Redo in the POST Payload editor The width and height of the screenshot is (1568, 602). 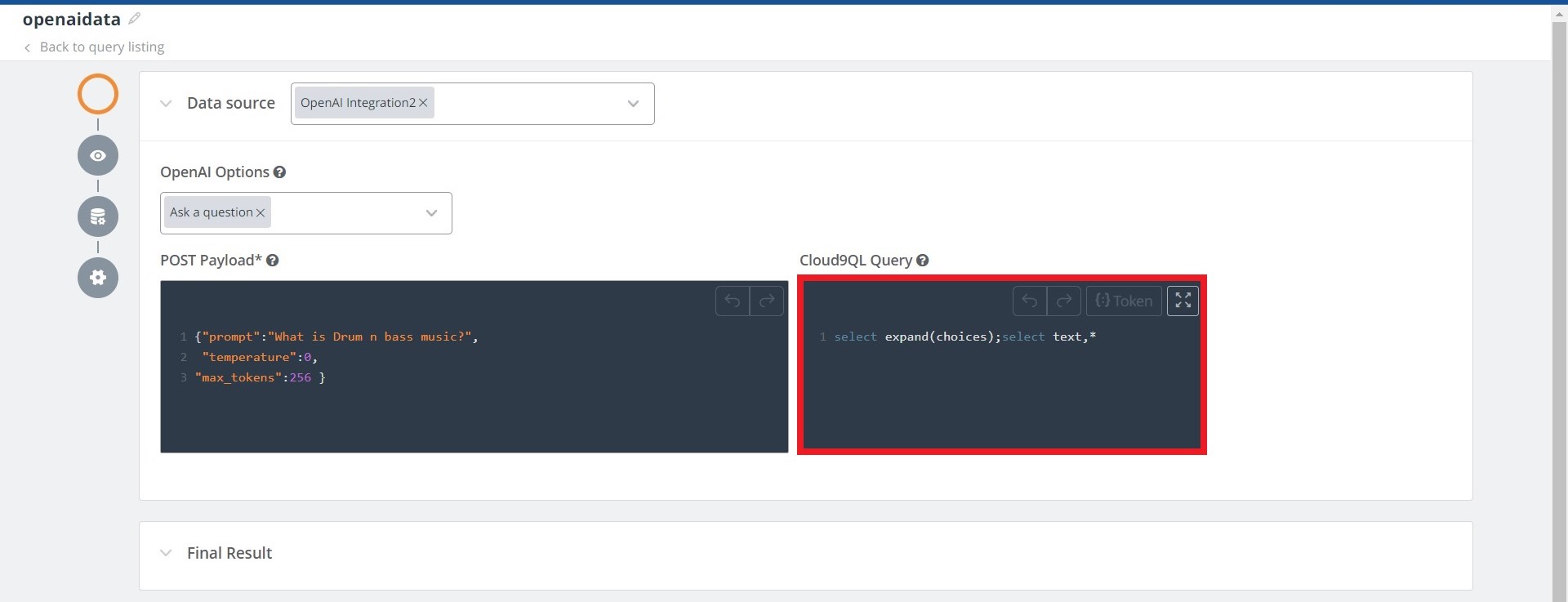pos(767,301)
